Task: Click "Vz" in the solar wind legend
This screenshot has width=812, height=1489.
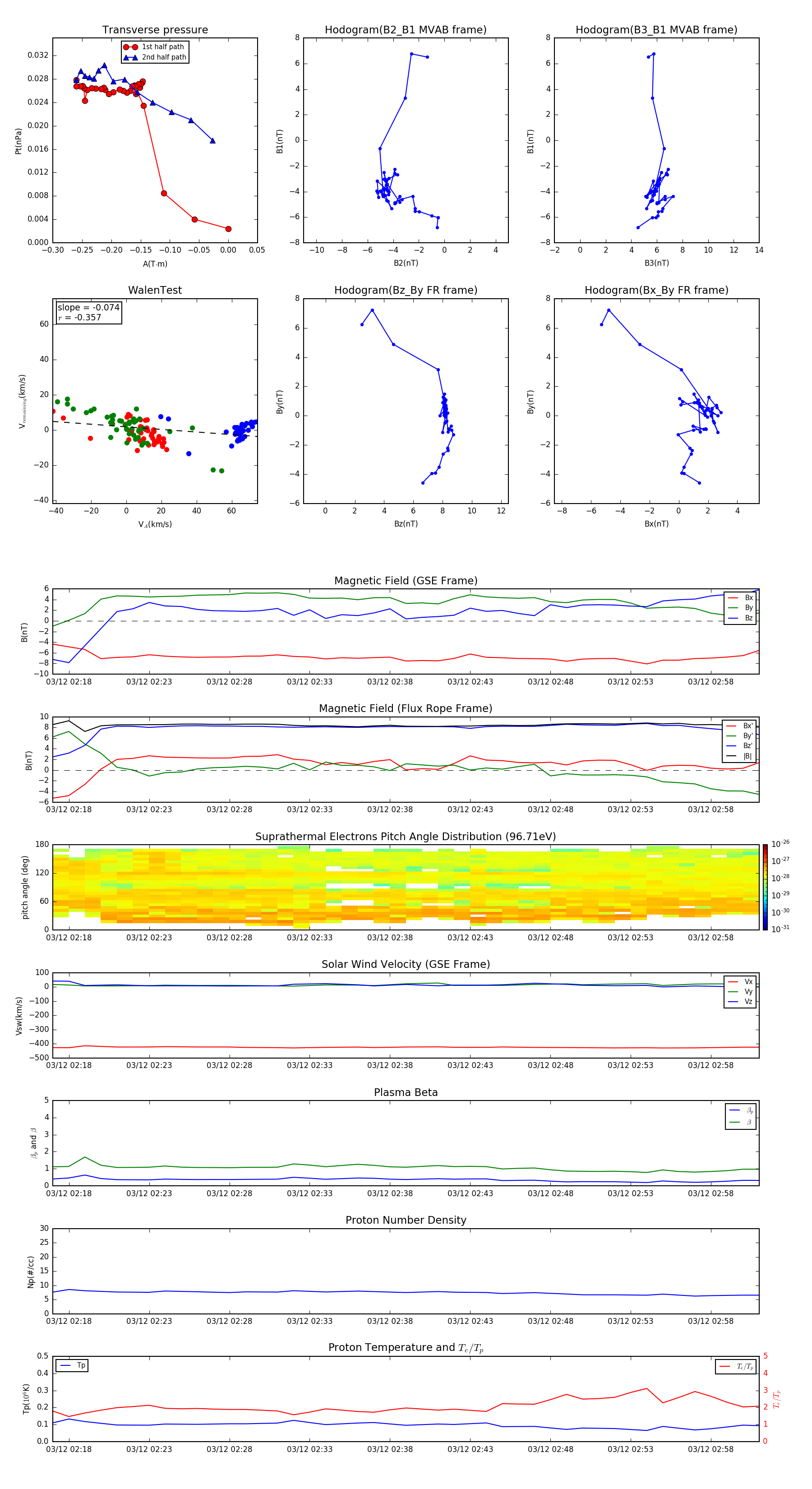Action: (x=741, y=1002)
